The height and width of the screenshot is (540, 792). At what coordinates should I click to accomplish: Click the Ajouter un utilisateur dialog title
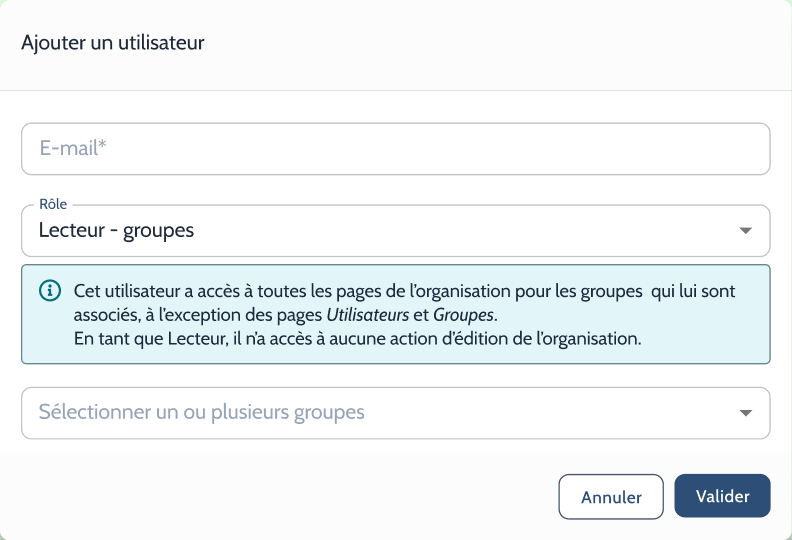coord(113,42)
